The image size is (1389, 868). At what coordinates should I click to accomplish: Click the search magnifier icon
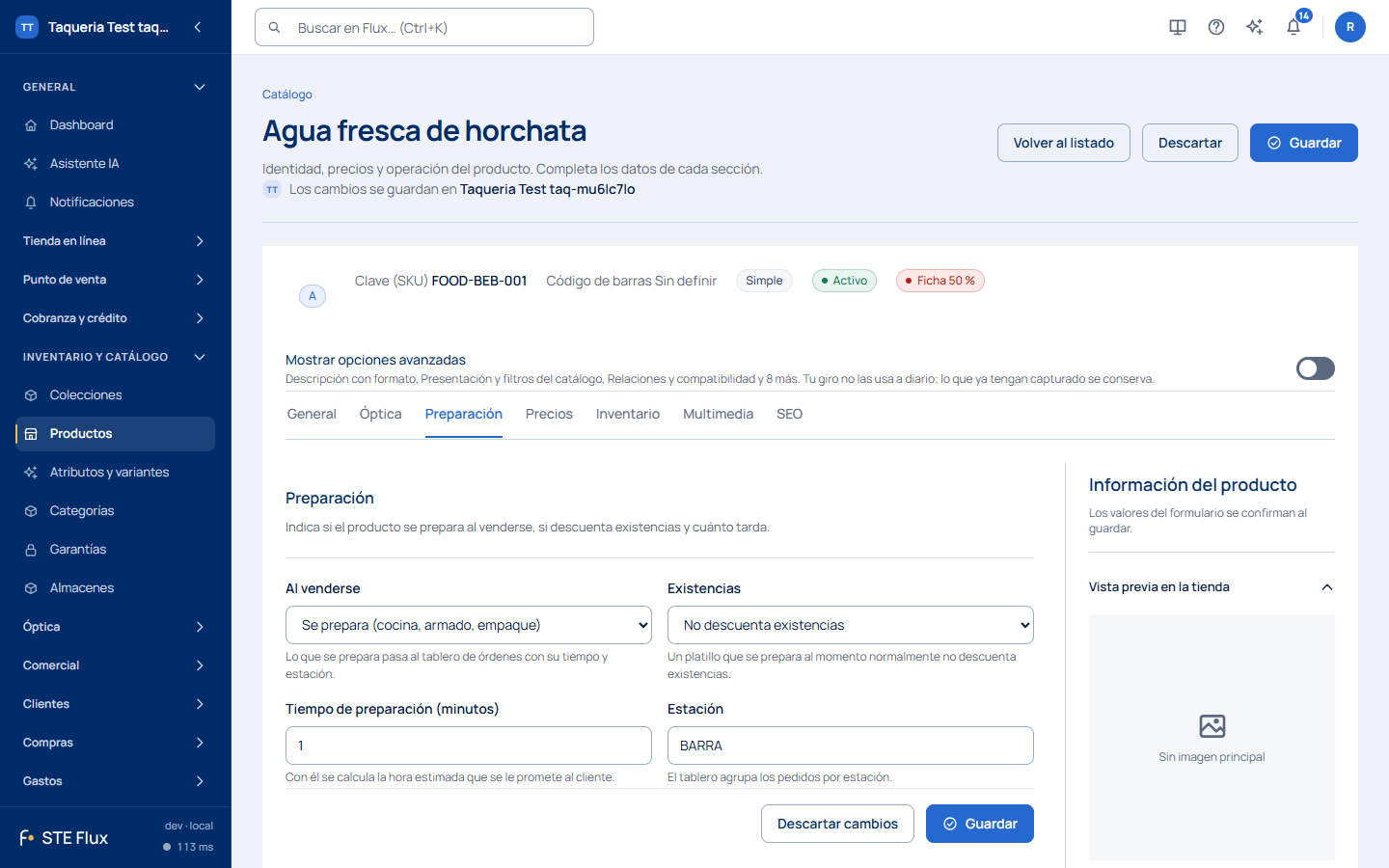[x=275, y=28]
